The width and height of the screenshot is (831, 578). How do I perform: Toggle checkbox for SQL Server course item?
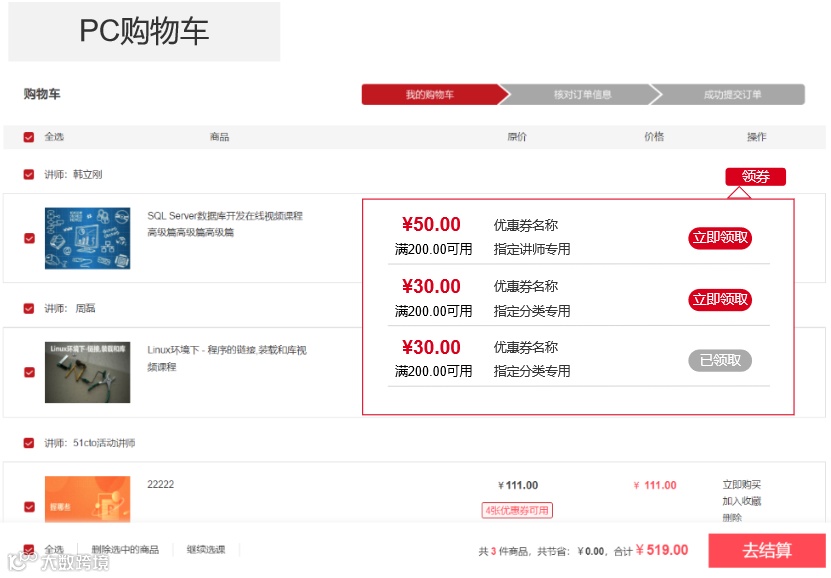pyautogui.click(x=29, y=238)
